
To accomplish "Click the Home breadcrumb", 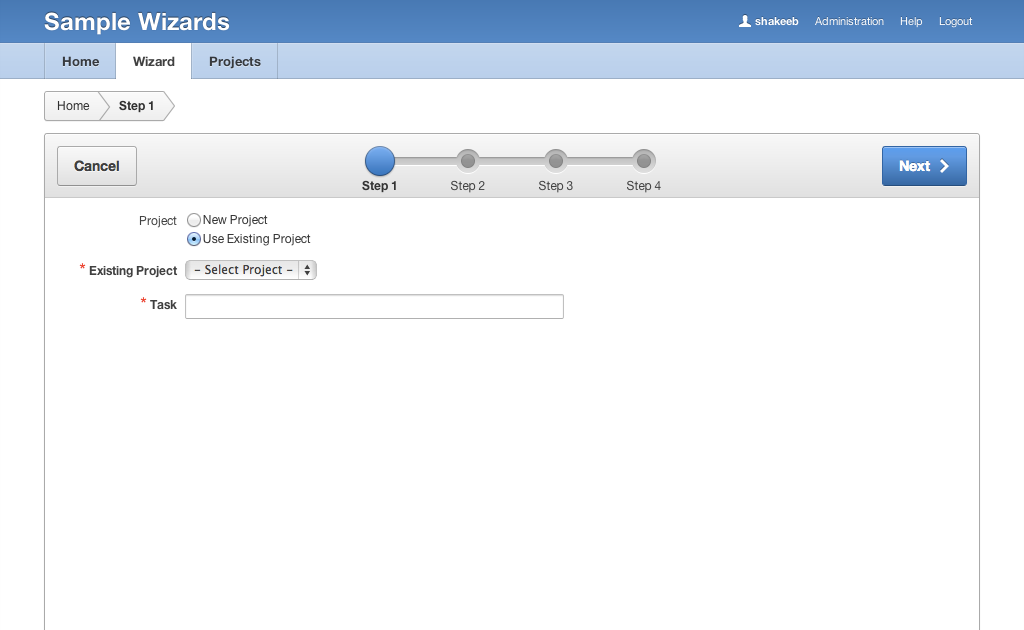I will click(73, 106).
